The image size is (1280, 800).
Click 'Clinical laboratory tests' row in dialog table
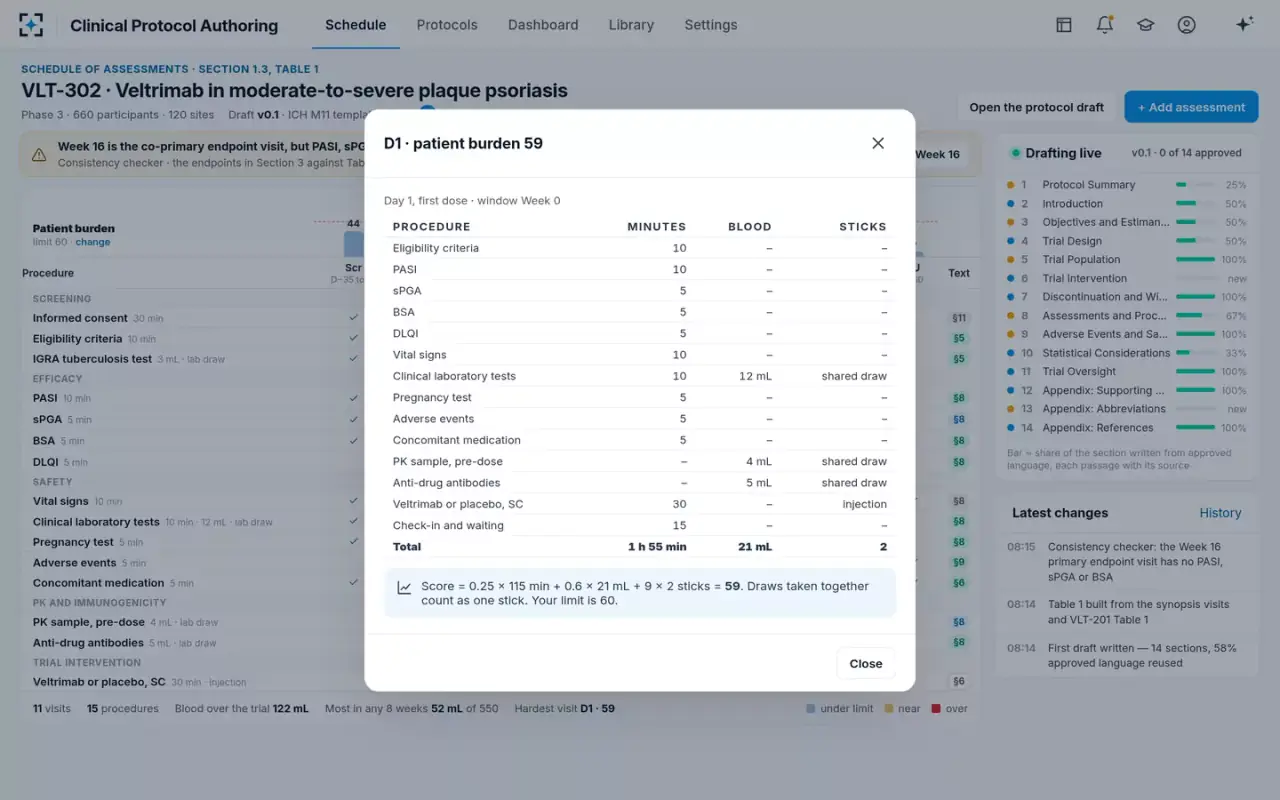(640, 376)
